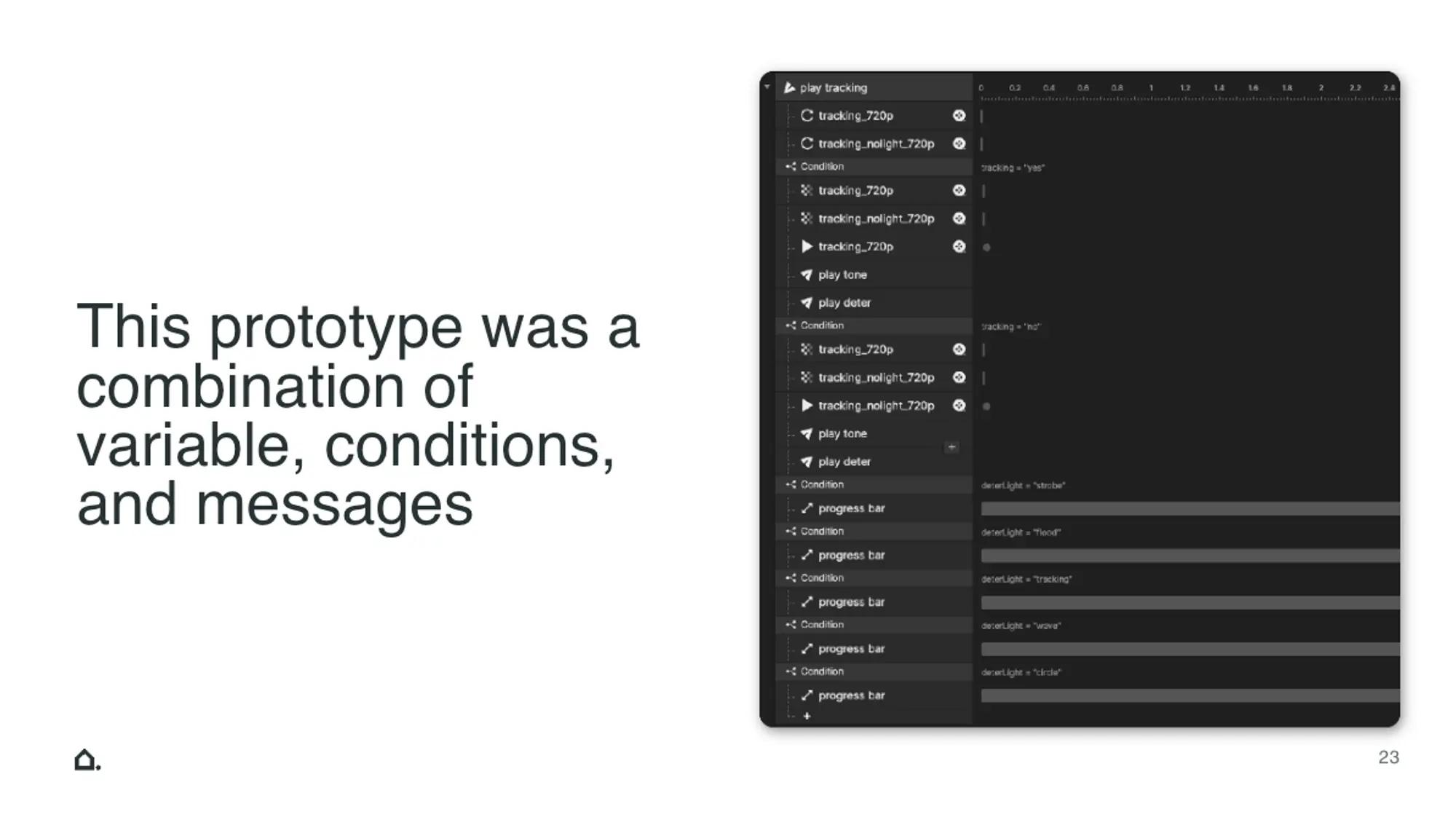Viewport: 1456px width, 817px height.
Task: Click the pencil icon on progress bar
Action: [x=808, y=508]
